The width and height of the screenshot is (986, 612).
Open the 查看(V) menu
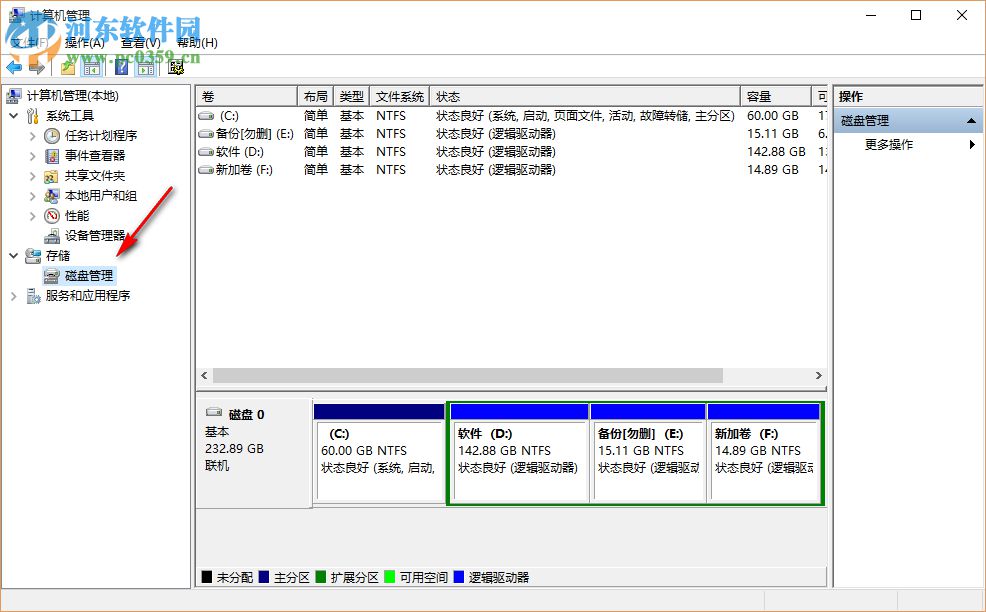(x=137, y=43)
